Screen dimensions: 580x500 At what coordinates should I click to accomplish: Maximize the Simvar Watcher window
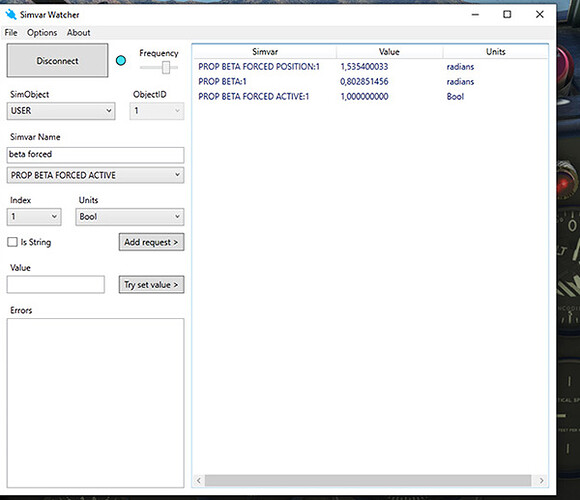[507, 14]
